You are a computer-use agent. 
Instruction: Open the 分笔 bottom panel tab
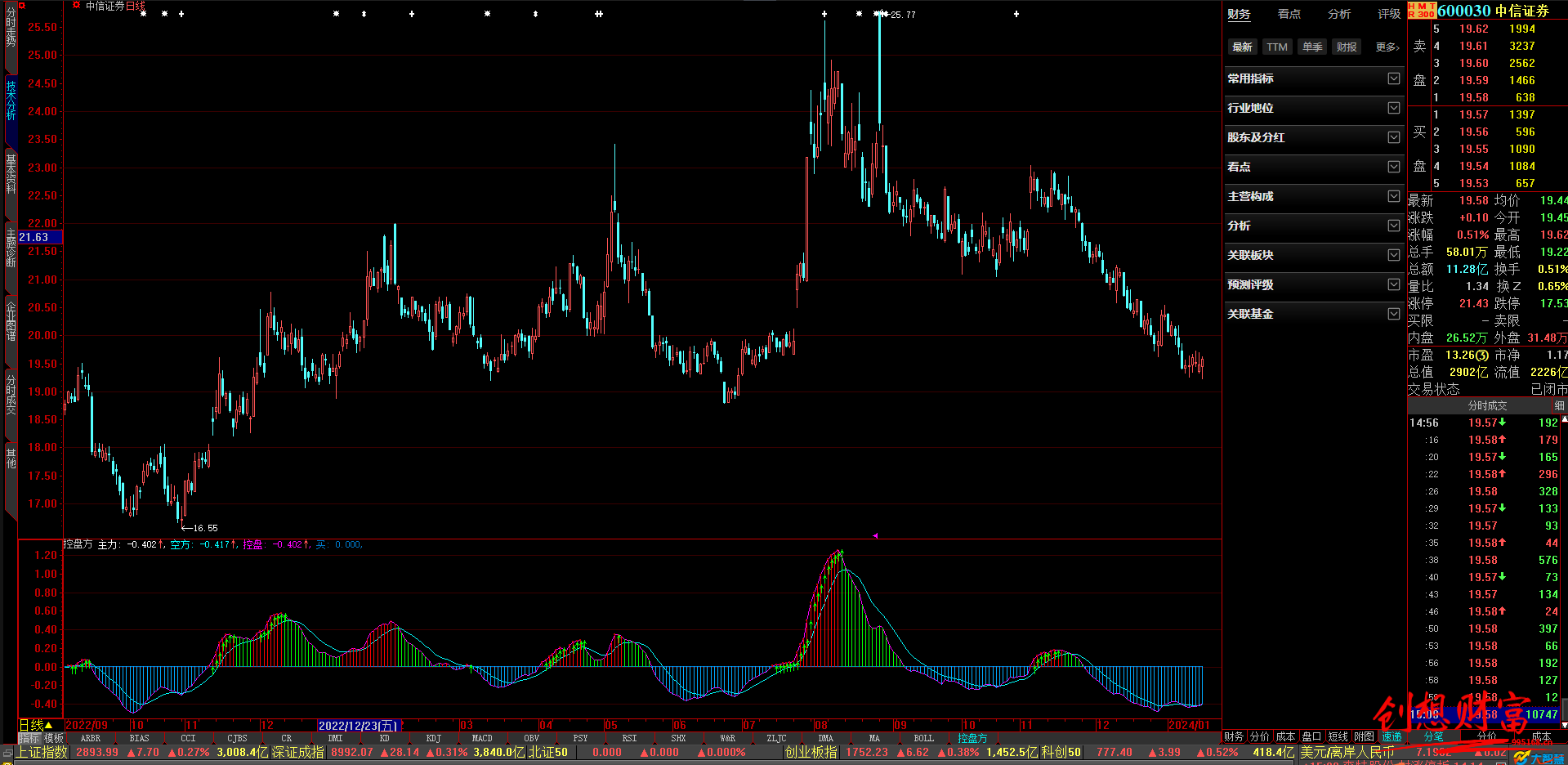click(1434, 736)
